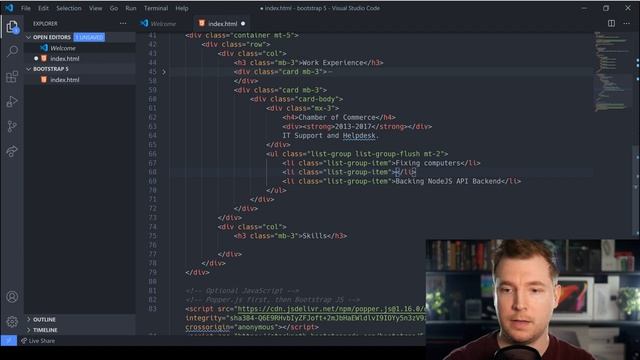Open the Go menu
This screenshot has height=360, width=640.
[114, 8]
